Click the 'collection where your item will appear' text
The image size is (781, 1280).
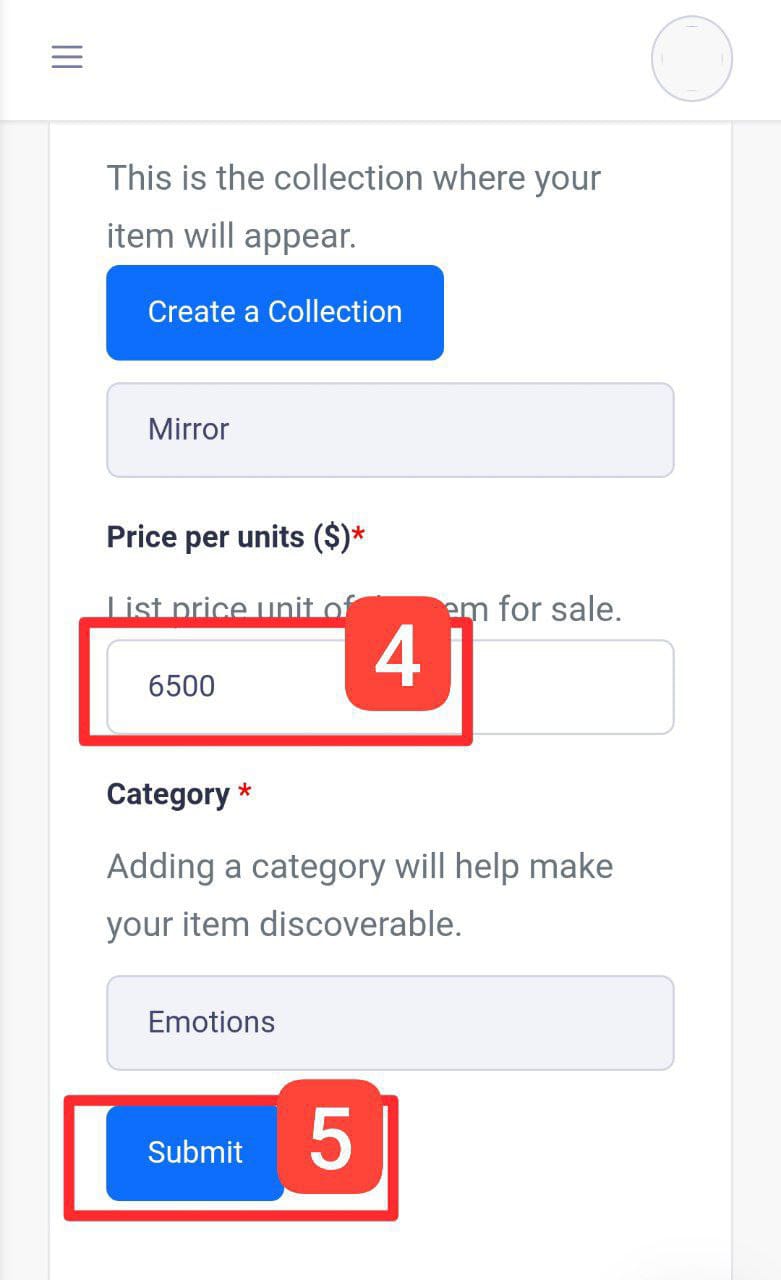[354, 178]
